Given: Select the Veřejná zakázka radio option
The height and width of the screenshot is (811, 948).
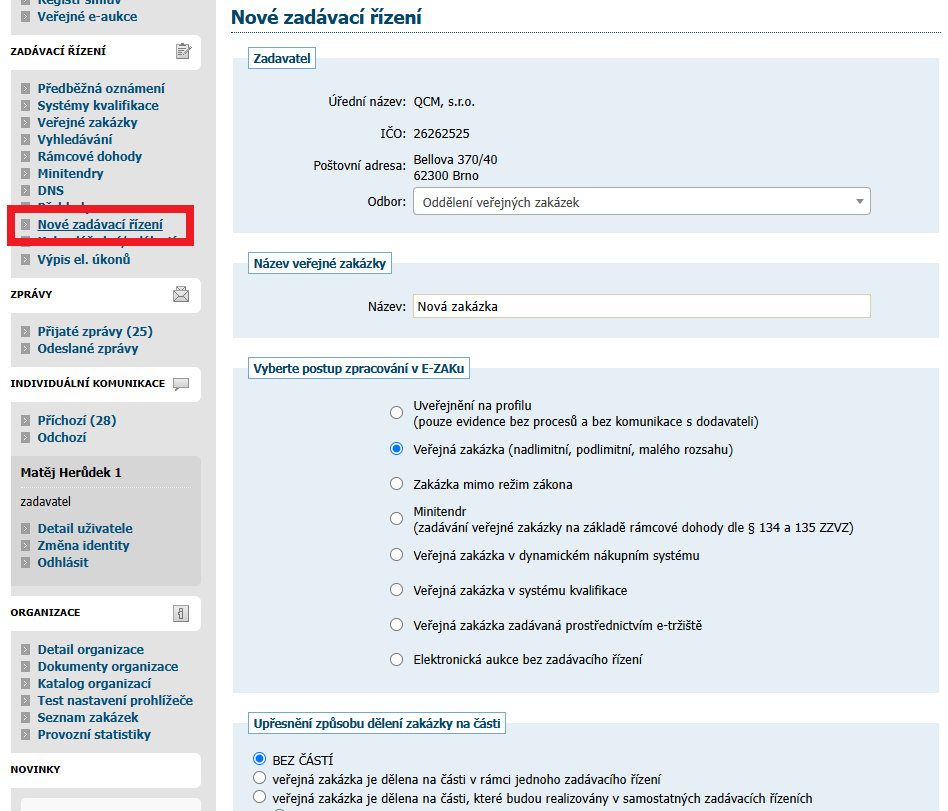Looking at the screenshot, I should pos(397,450).
